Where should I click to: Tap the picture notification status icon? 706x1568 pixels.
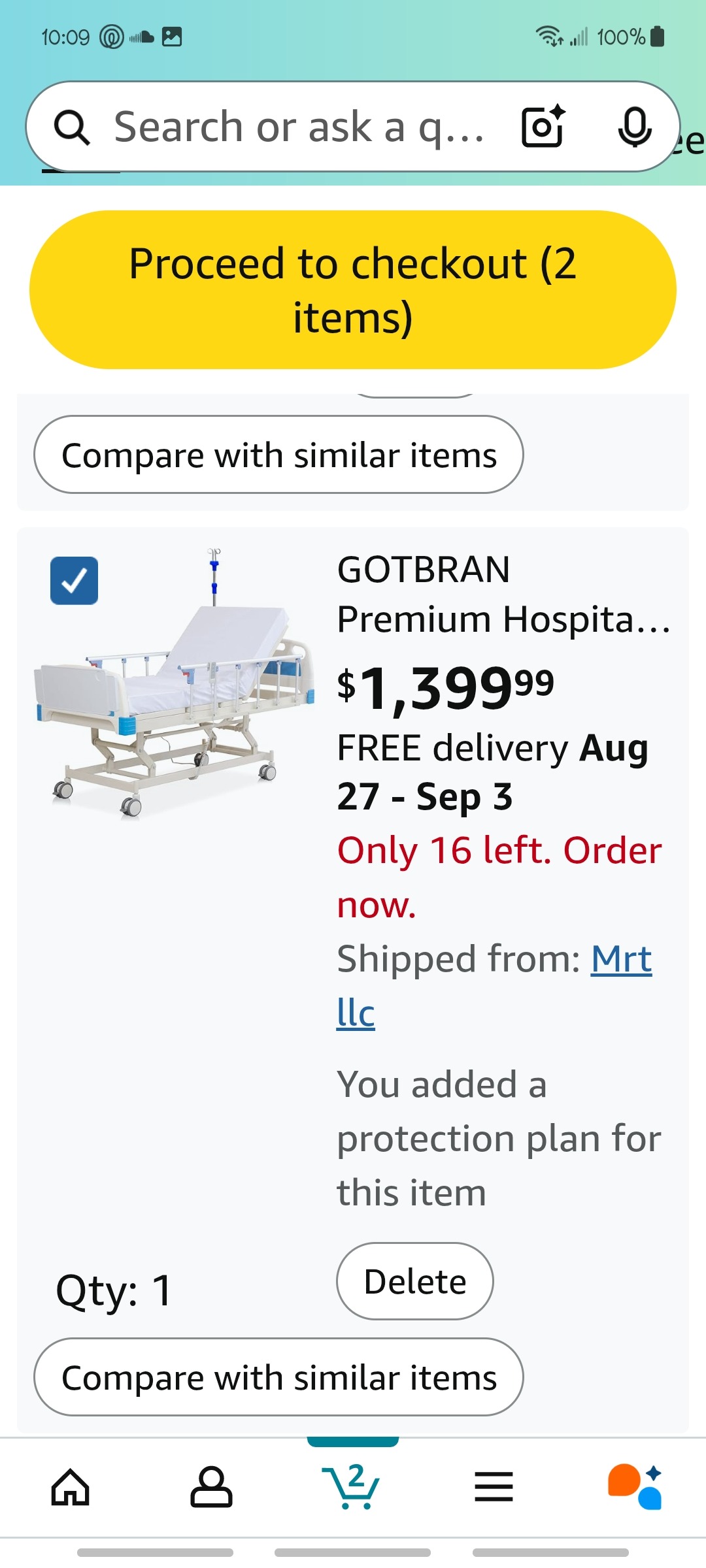172,37
